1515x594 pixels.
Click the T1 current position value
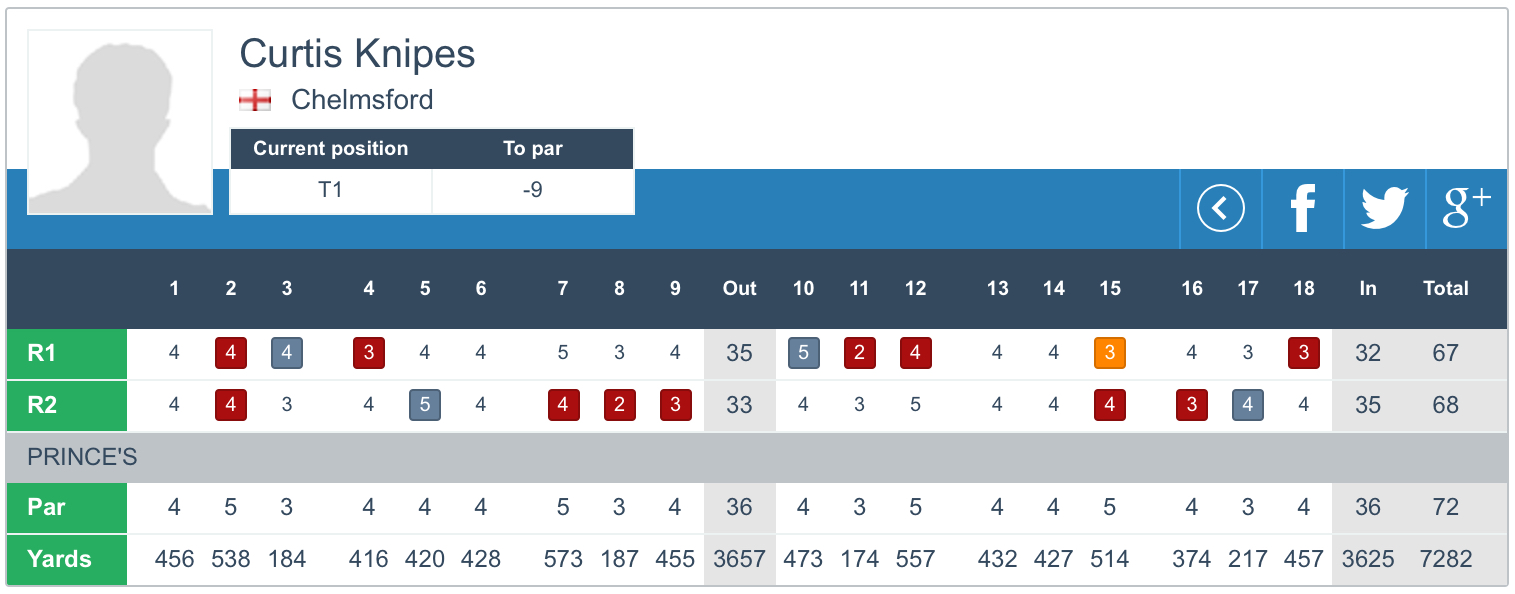(x=330, y=190)
